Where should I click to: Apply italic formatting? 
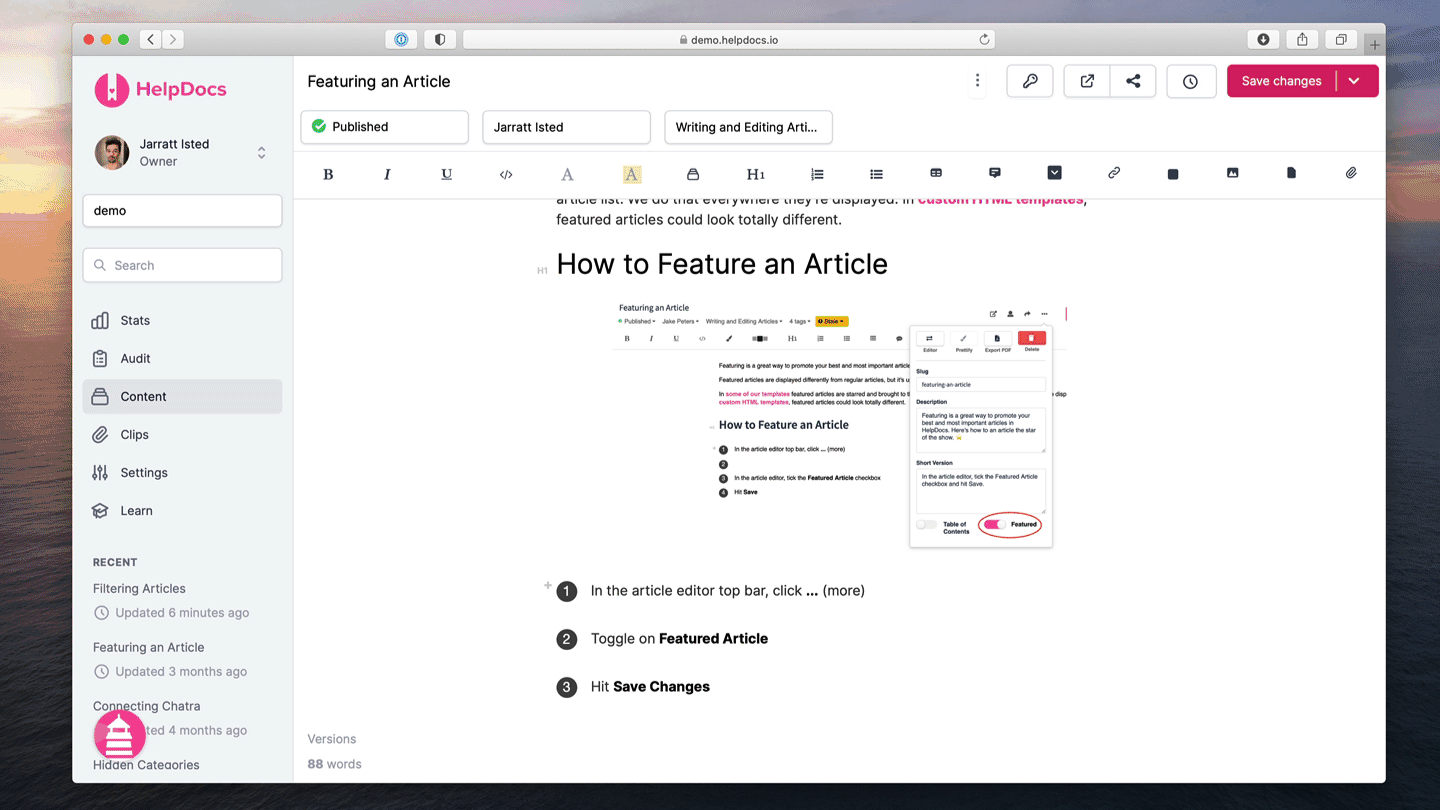point(387,174)
